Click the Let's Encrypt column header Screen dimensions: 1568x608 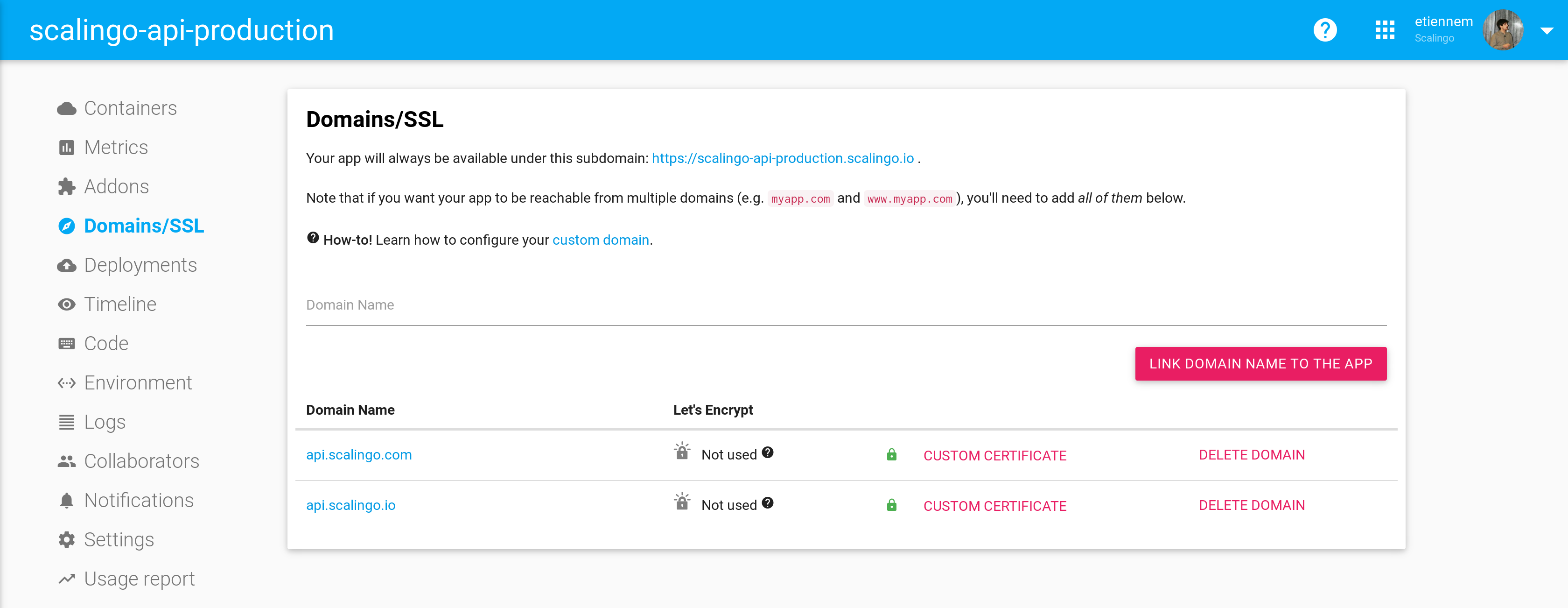pos(713,410)
